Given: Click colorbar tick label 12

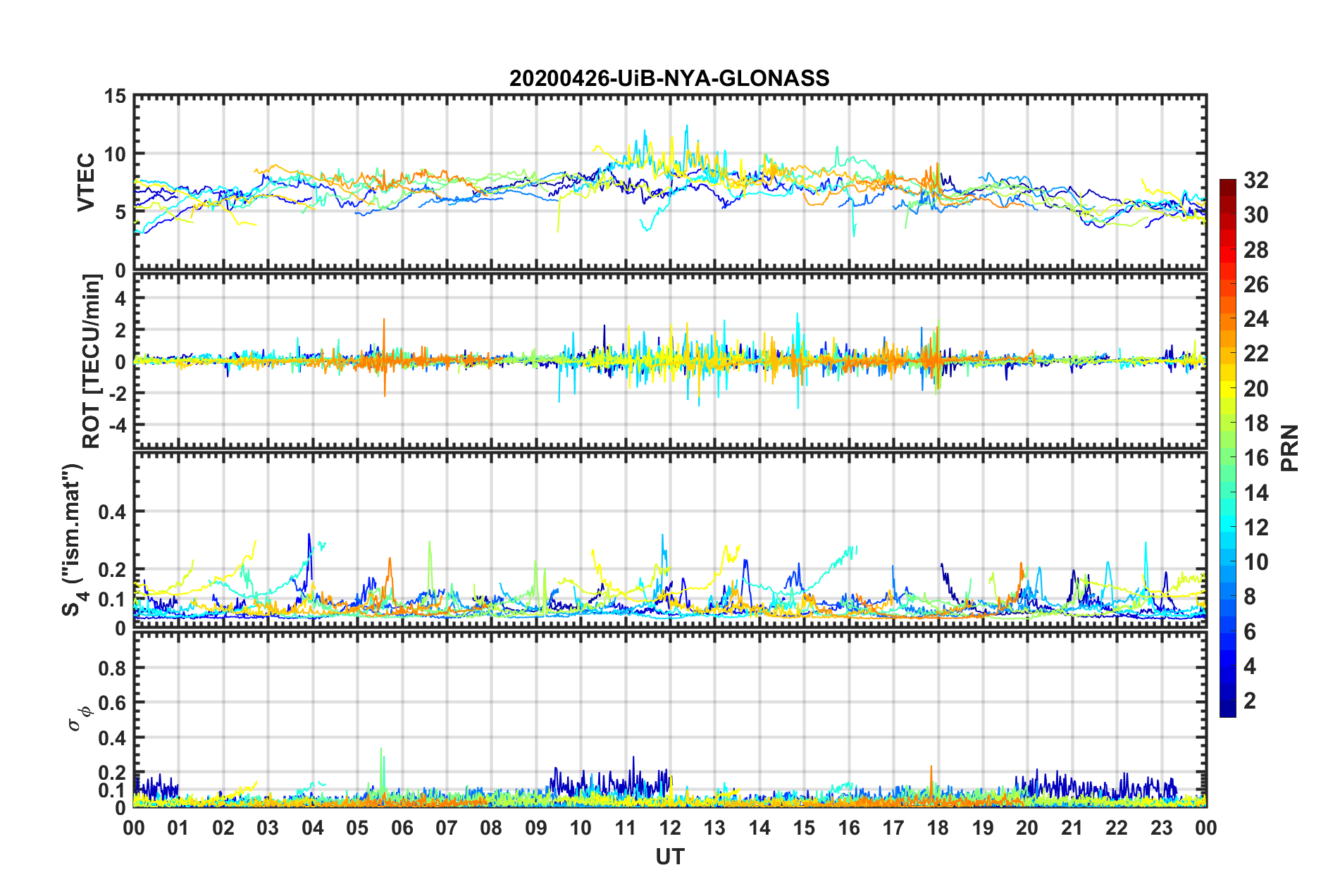Looking at the screenshot, I should (x=1256, y=528).
